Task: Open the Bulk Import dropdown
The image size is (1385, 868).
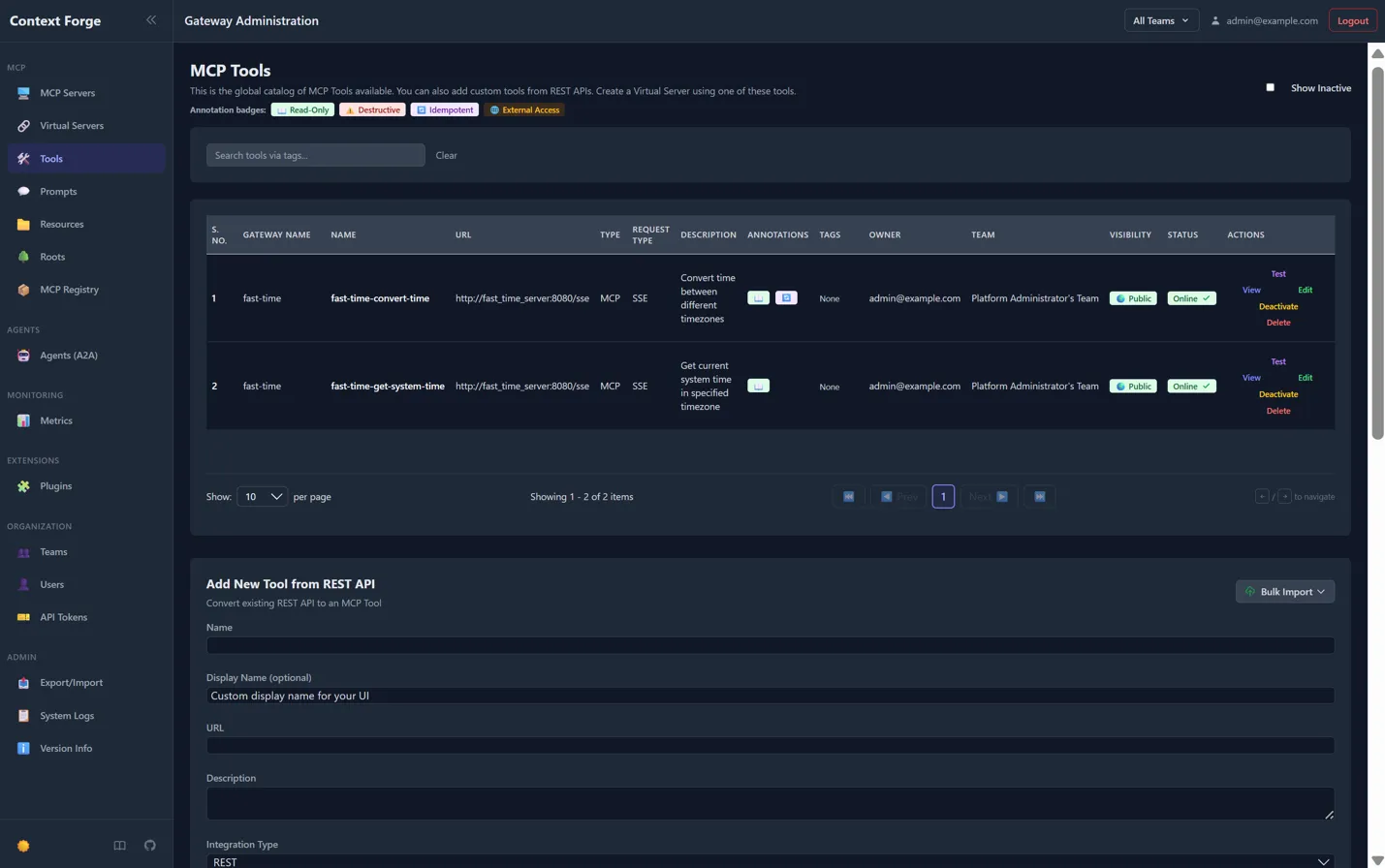Action: pyautogui.click(x=1284, y=592)
